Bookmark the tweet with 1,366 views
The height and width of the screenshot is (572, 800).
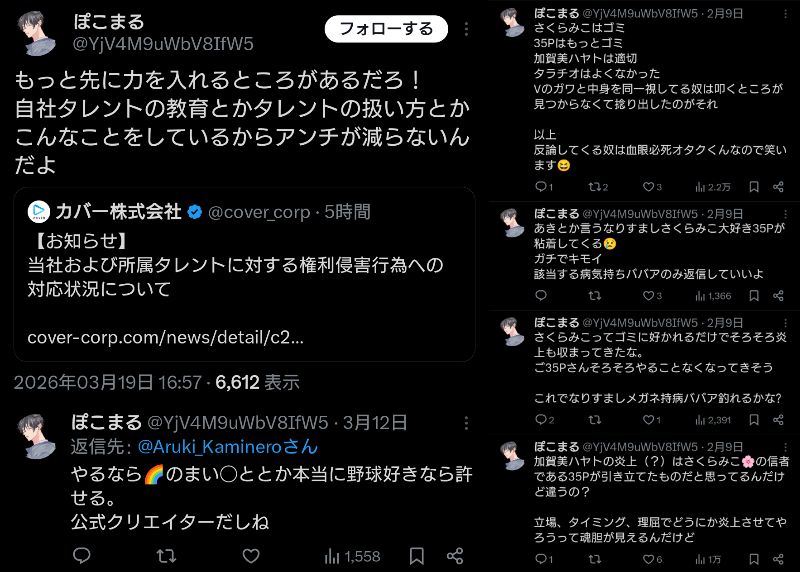pos(754,295)
